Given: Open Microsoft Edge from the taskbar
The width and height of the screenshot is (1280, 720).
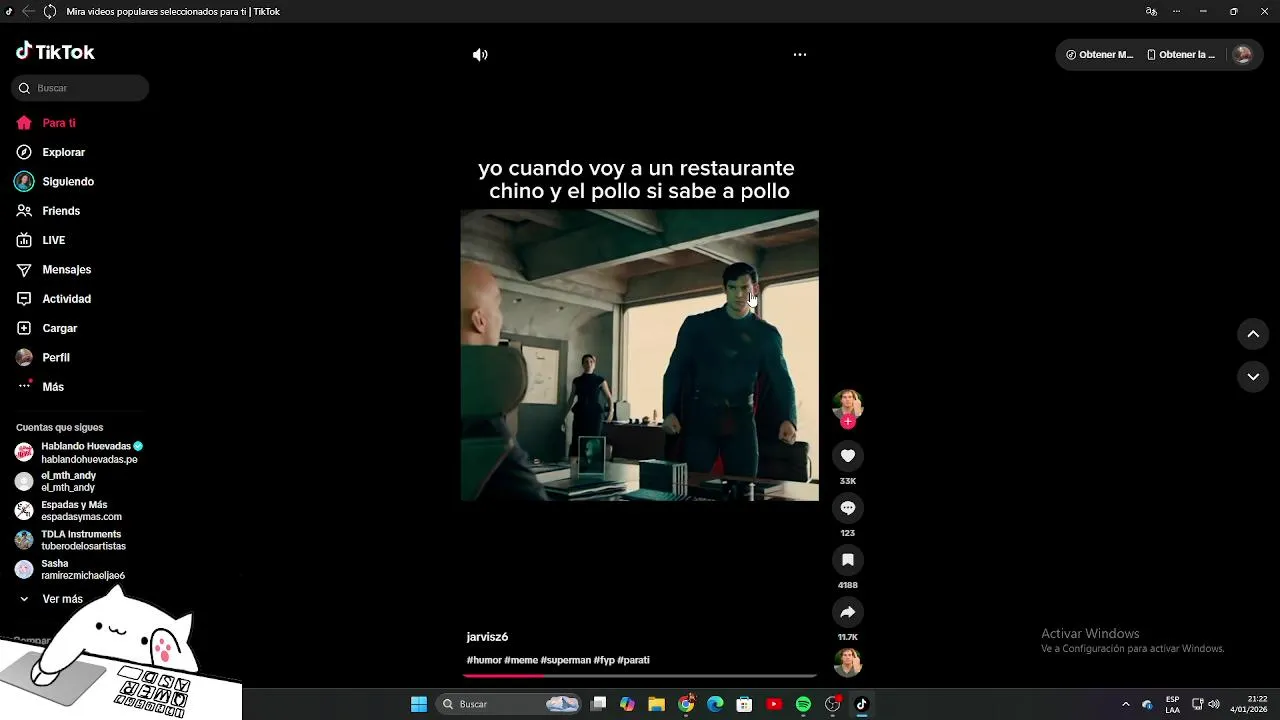Looking at the screenshot, I should [x=715, y=704].
